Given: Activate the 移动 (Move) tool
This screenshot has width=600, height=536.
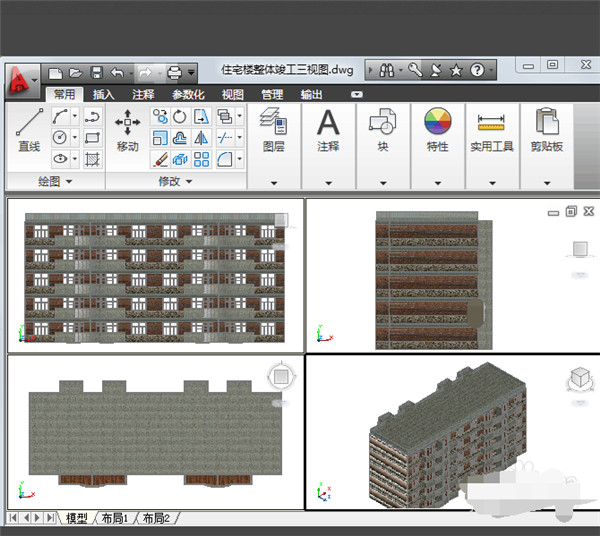Looking at the screenshot, I should [127, 124].
